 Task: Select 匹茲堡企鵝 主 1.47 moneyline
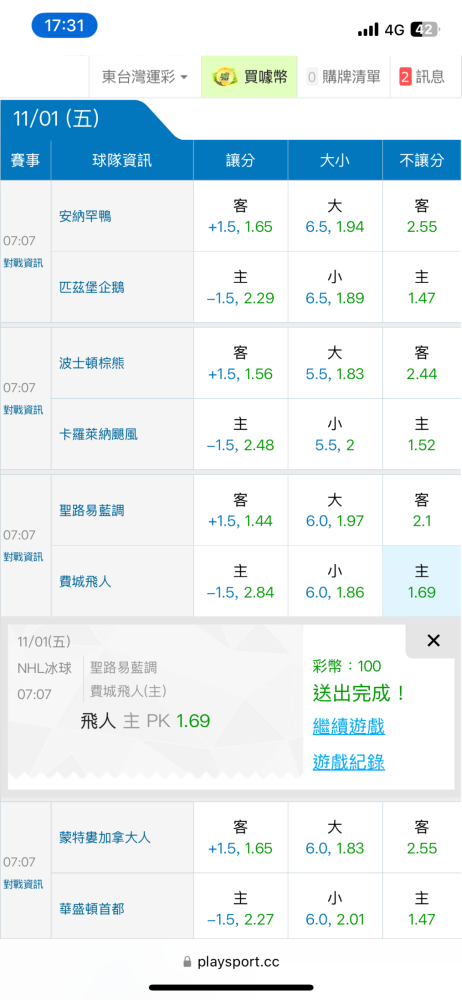pos(422,288)
